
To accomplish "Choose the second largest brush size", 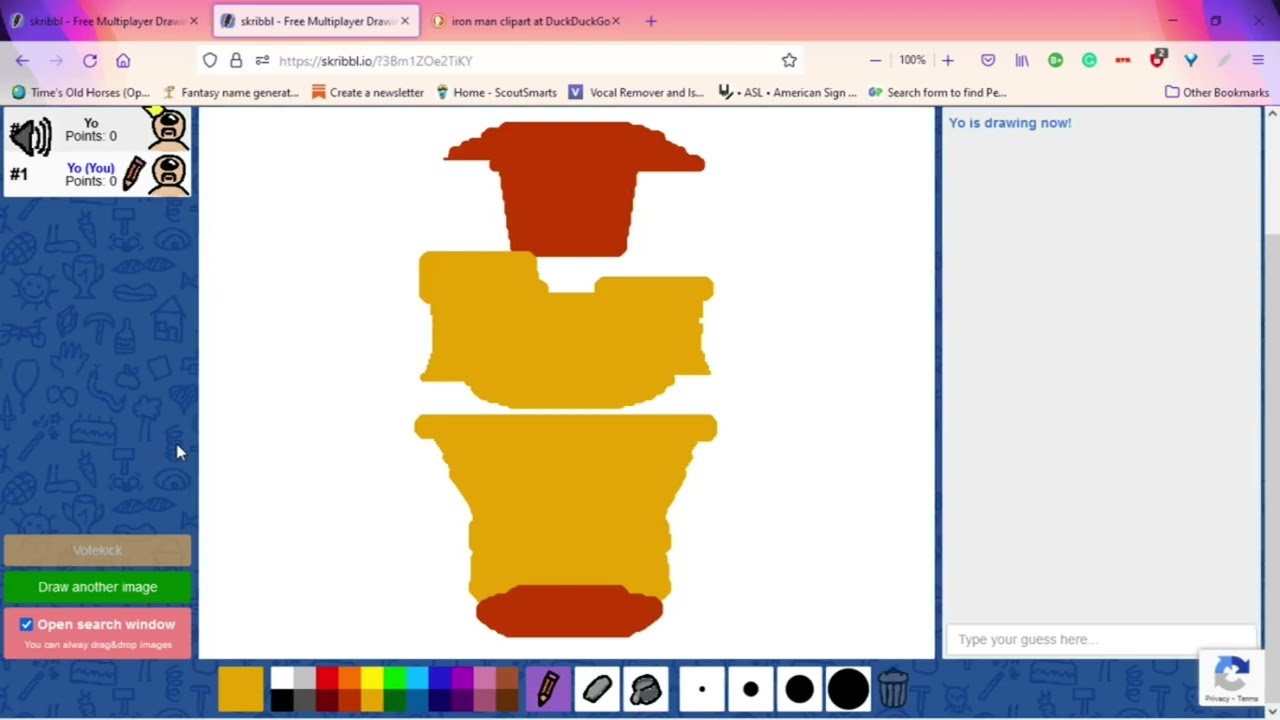I will pyautogui.click(x=800, y=689).
